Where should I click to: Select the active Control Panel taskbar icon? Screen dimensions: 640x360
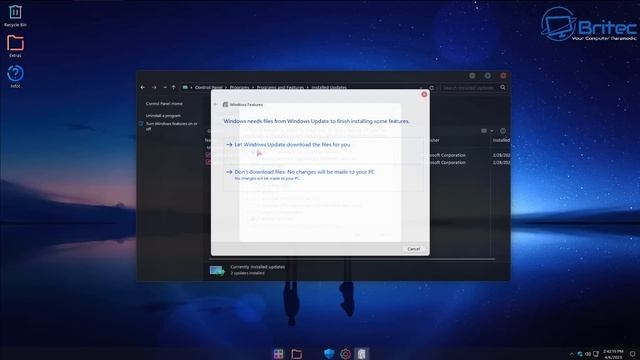point(362,353)
